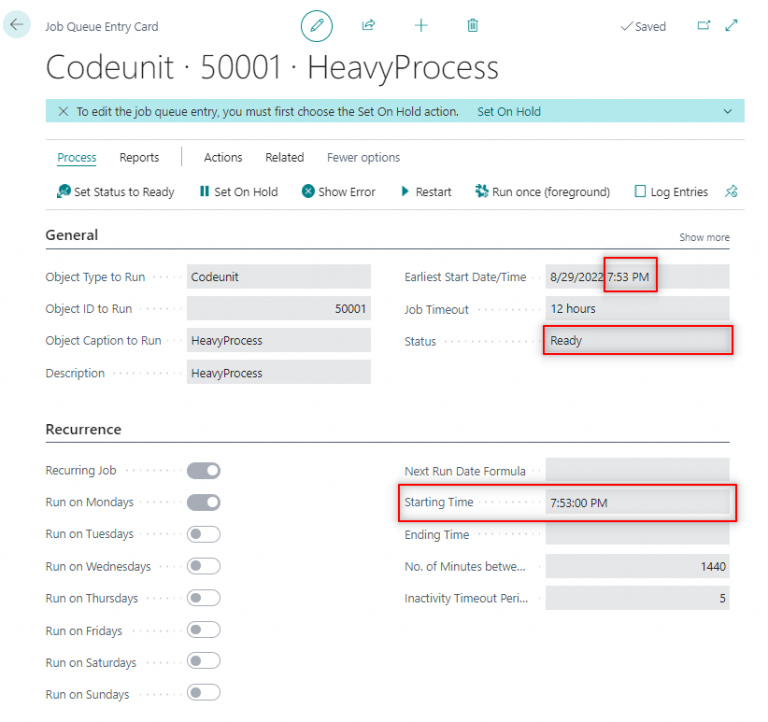
Task: Click the trash delete icon
Action: tap(473, 26)
